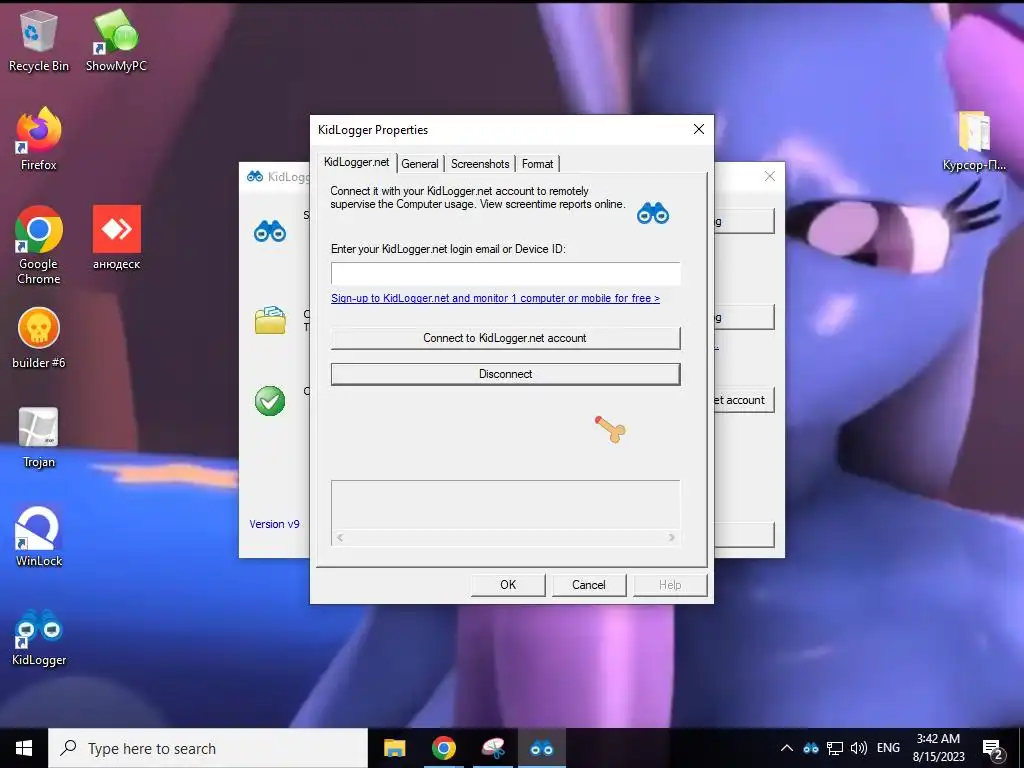
Task: Open the notification center icon
Action: pos(993,749)
